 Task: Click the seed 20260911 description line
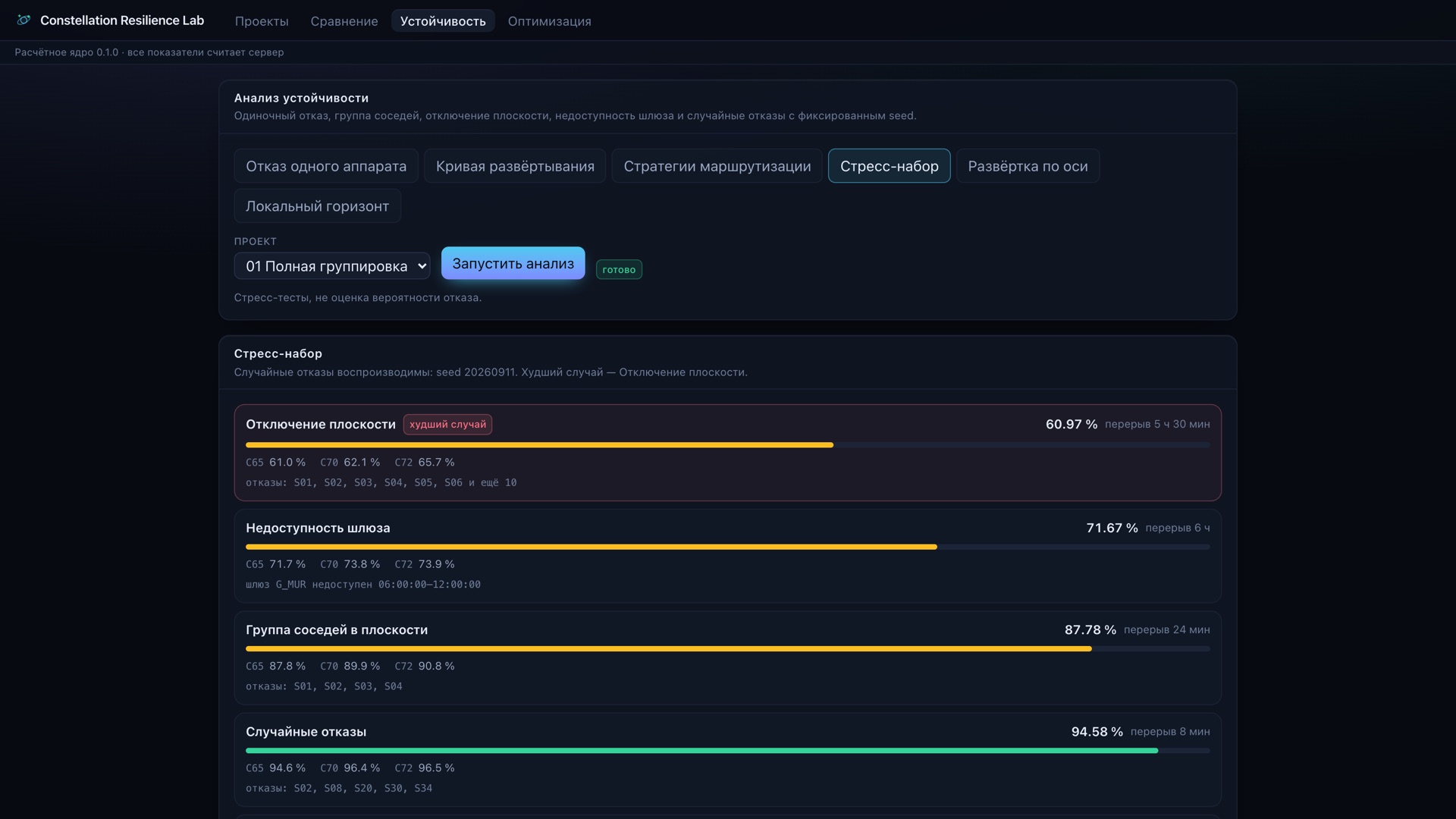(491, 372)
